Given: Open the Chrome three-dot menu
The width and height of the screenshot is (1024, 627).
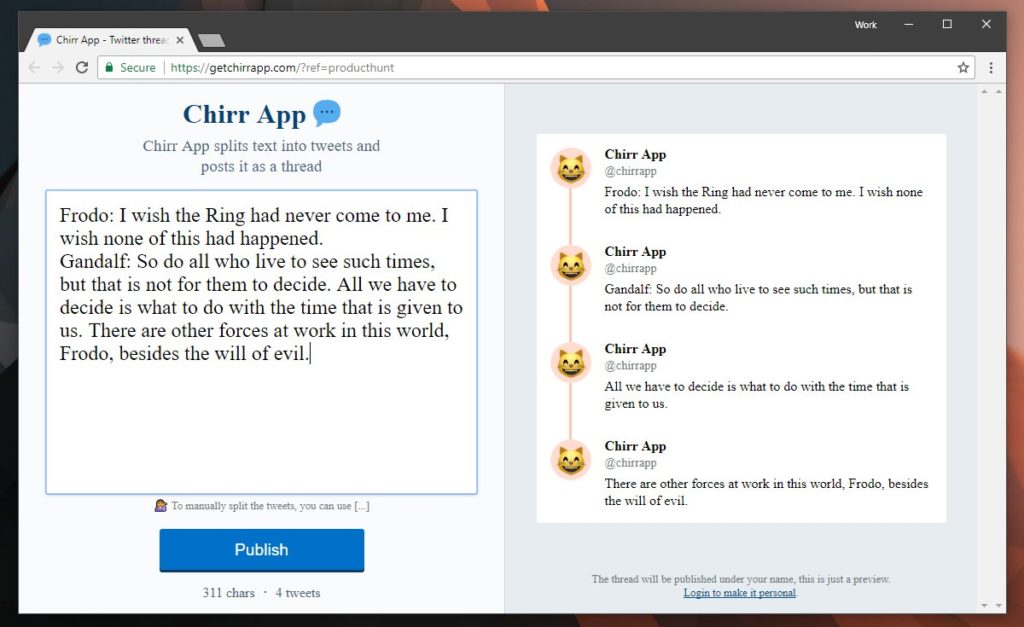Looking at the screenshot, I should point(991,67).
